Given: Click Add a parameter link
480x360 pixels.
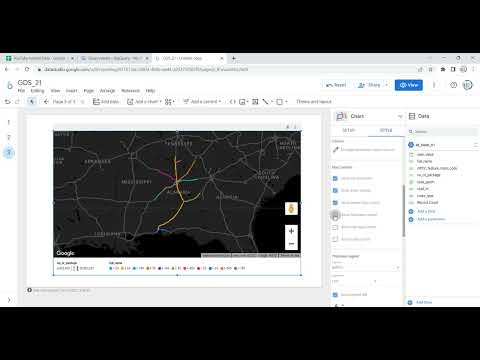Looking at the screenshot, I should coord(431,219).
